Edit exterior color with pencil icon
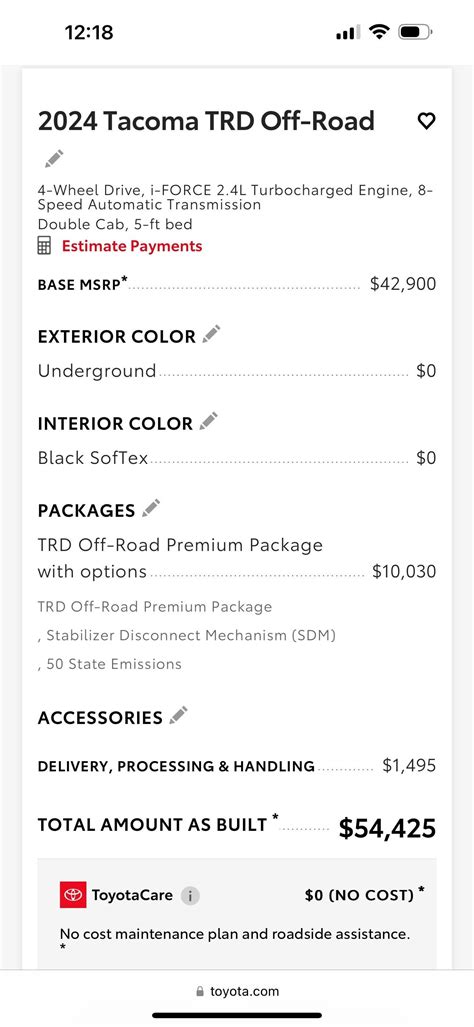 tap(211, 334)
